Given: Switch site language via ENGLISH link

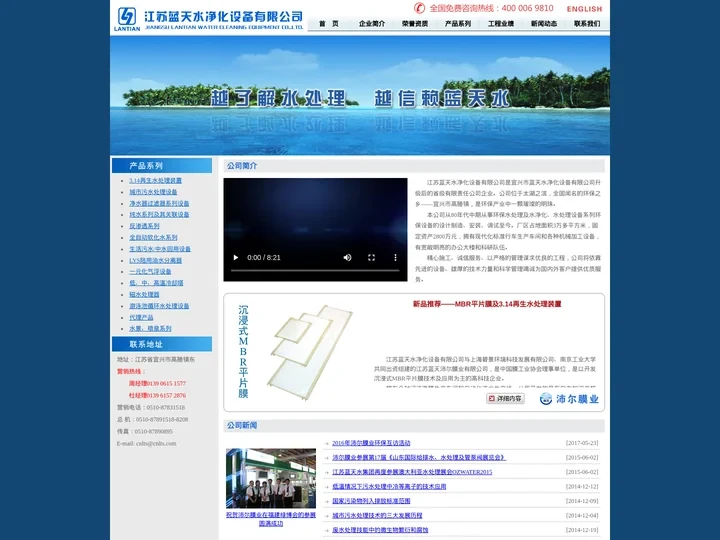Looking at the screenshot, I should coord(584,9).
